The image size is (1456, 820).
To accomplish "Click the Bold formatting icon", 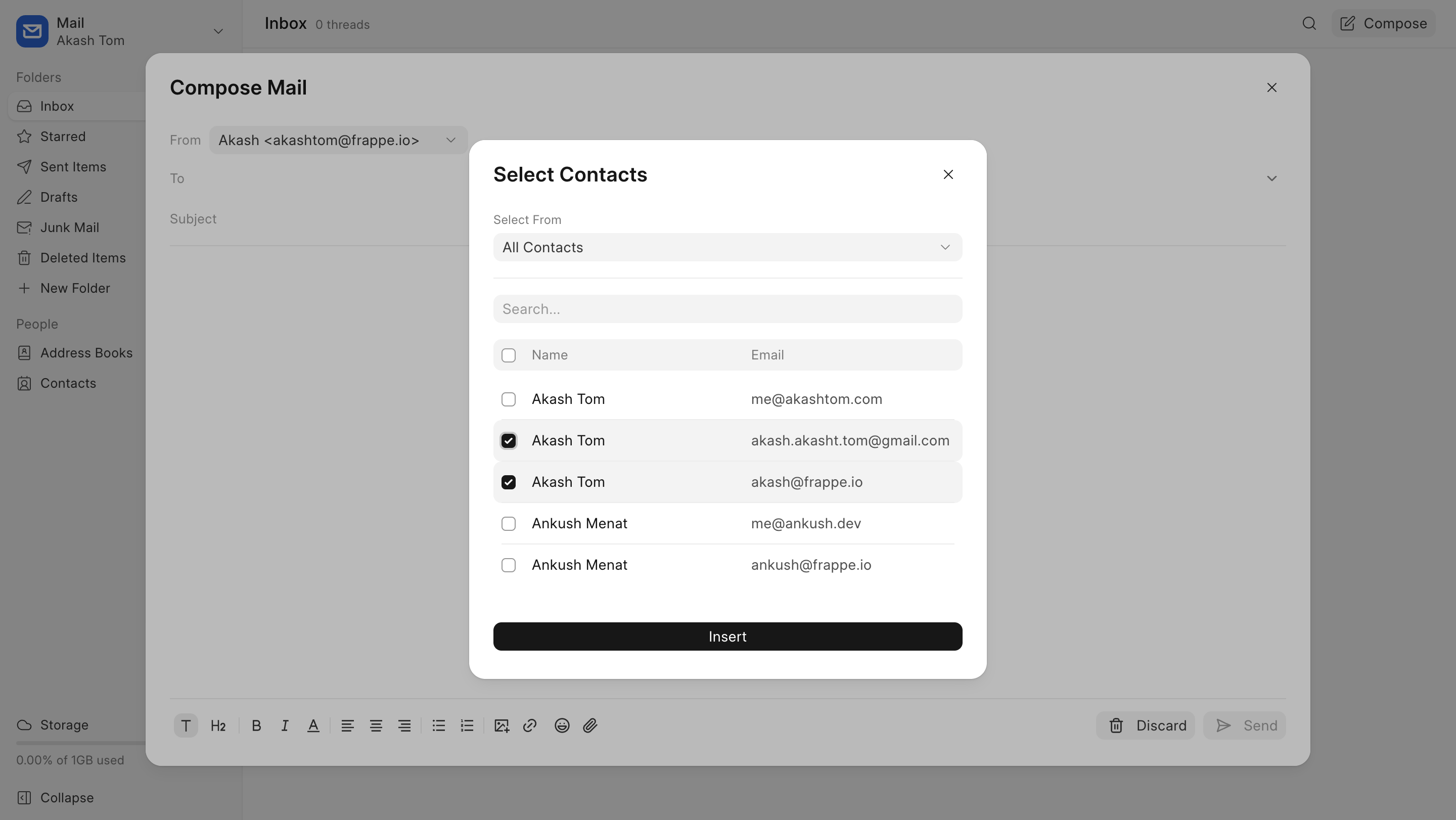I will (256, 725).
